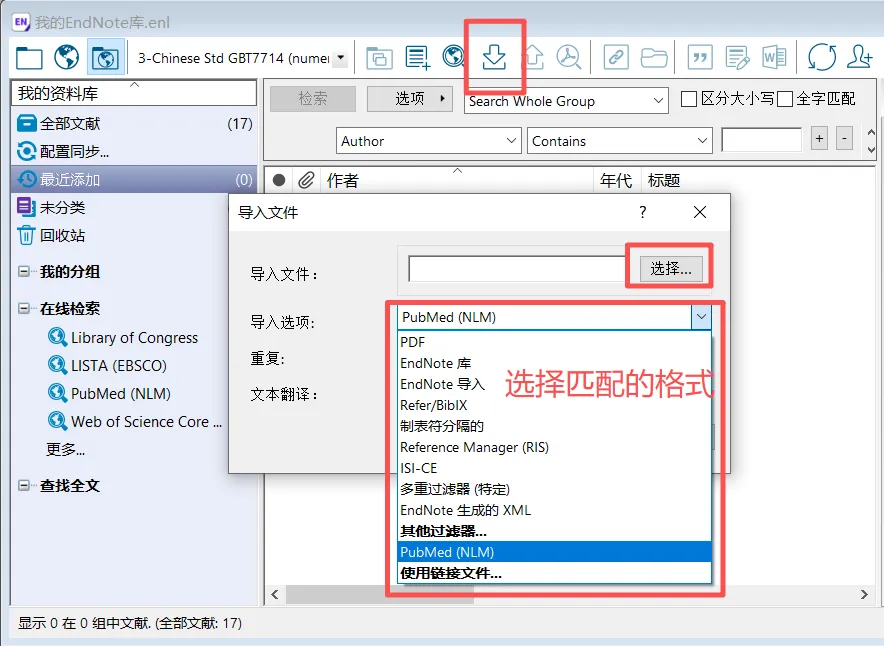Click the import option dropdown arrow
Image resolution: width=884 pixels, height=646 pixels.
point(701,317)
